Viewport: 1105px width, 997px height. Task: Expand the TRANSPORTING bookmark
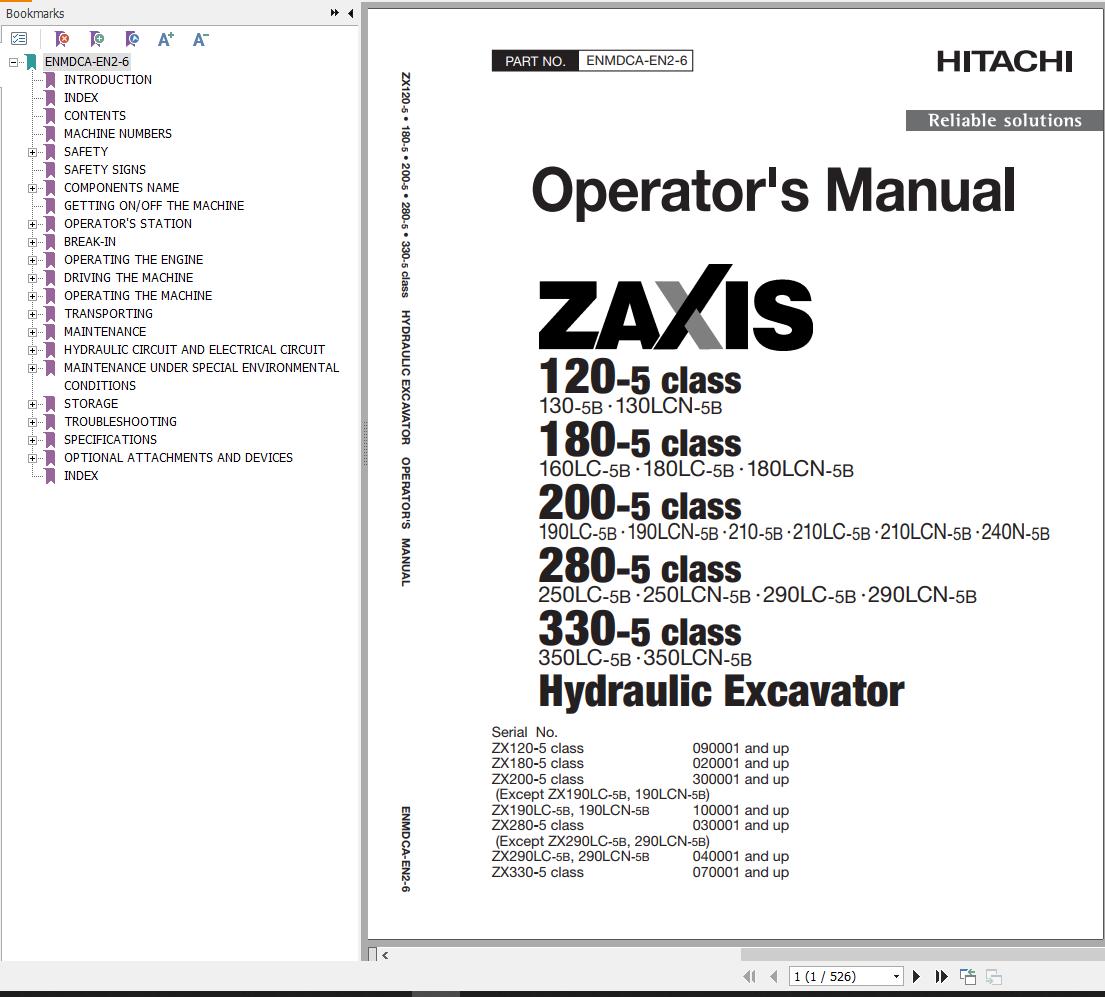coord(32,314)
